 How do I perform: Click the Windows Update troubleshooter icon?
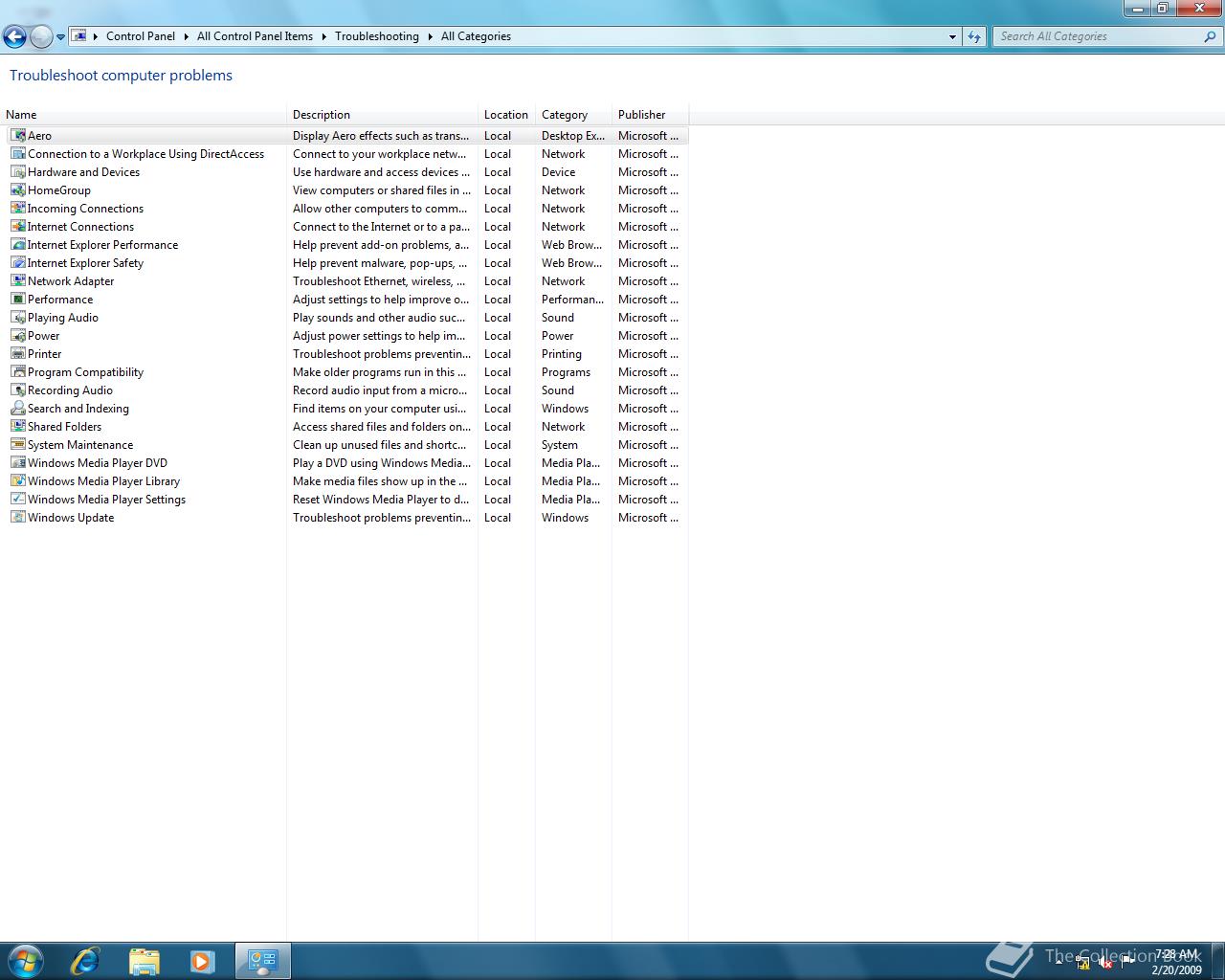pyautogui.click(x=18, y=518)
